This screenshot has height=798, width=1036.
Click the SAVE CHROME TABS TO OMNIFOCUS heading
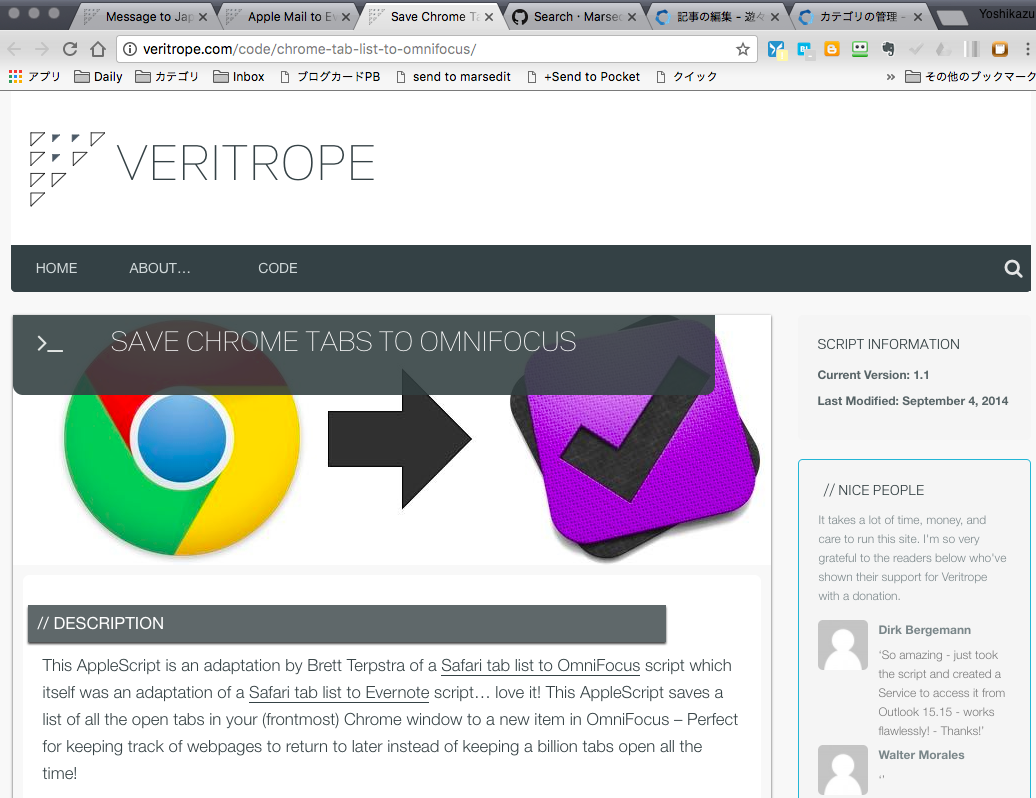pyautogui.click(x=343, y=342)
